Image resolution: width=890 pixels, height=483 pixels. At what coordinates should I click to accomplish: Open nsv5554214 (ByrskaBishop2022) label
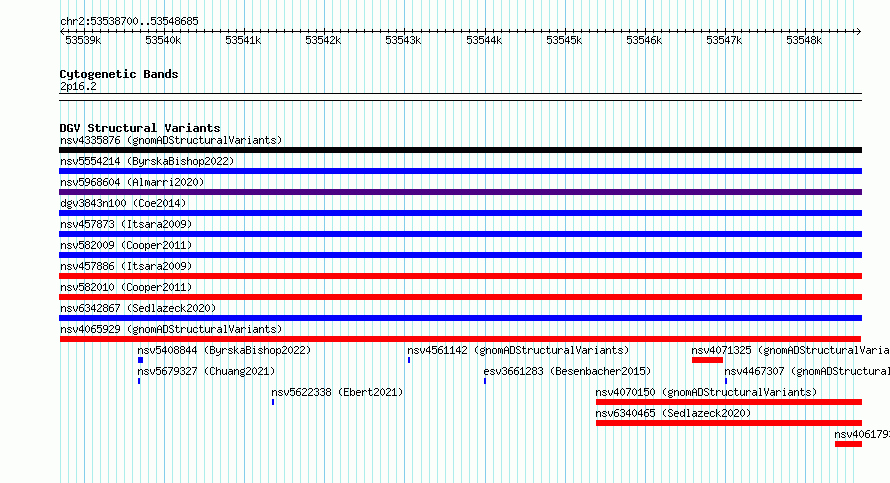click(x=147, y=161)
